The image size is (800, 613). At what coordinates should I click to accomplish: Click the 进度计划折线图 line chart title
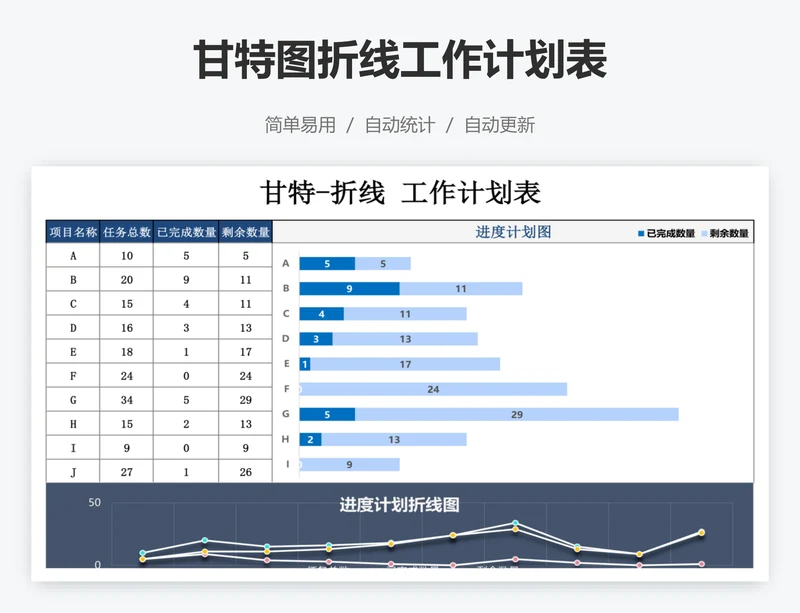(x=399, y=505)
